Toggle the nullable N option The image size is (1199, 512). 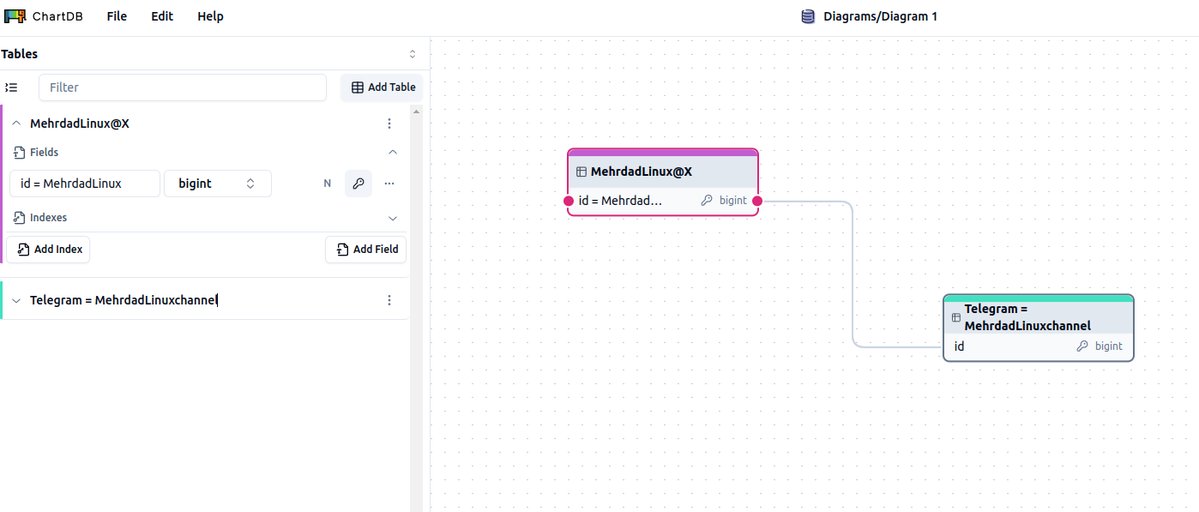(x=327, y=183)
